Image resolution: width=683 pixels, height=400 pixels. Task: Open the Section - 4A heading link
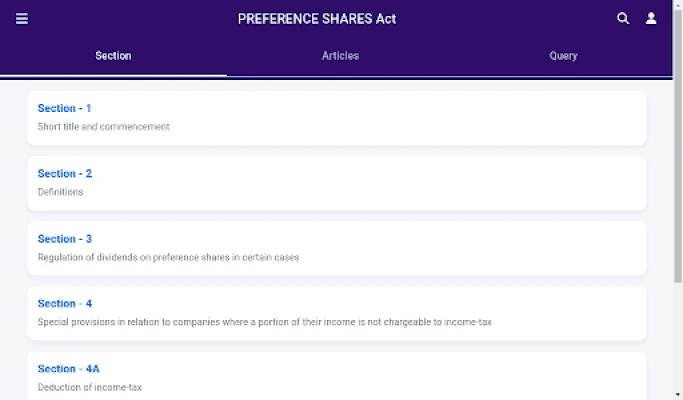pos(69,369)
